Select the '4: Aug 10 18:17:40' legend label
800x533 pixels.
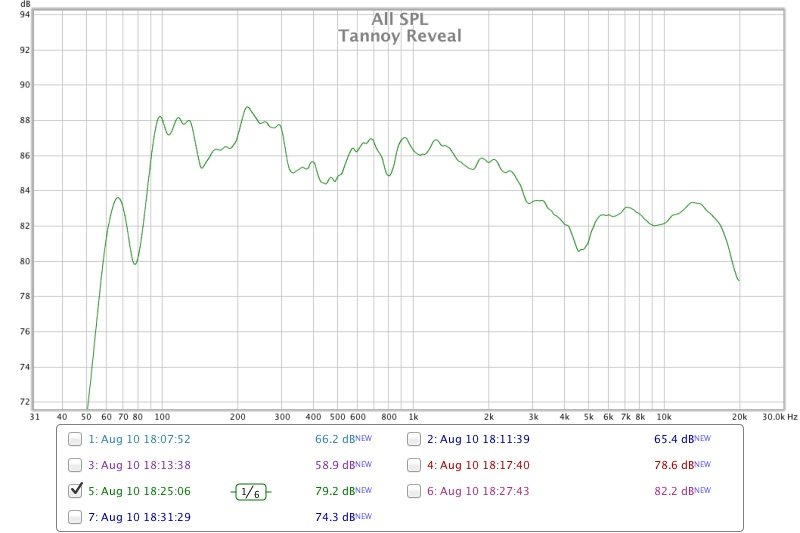[479, 465]
